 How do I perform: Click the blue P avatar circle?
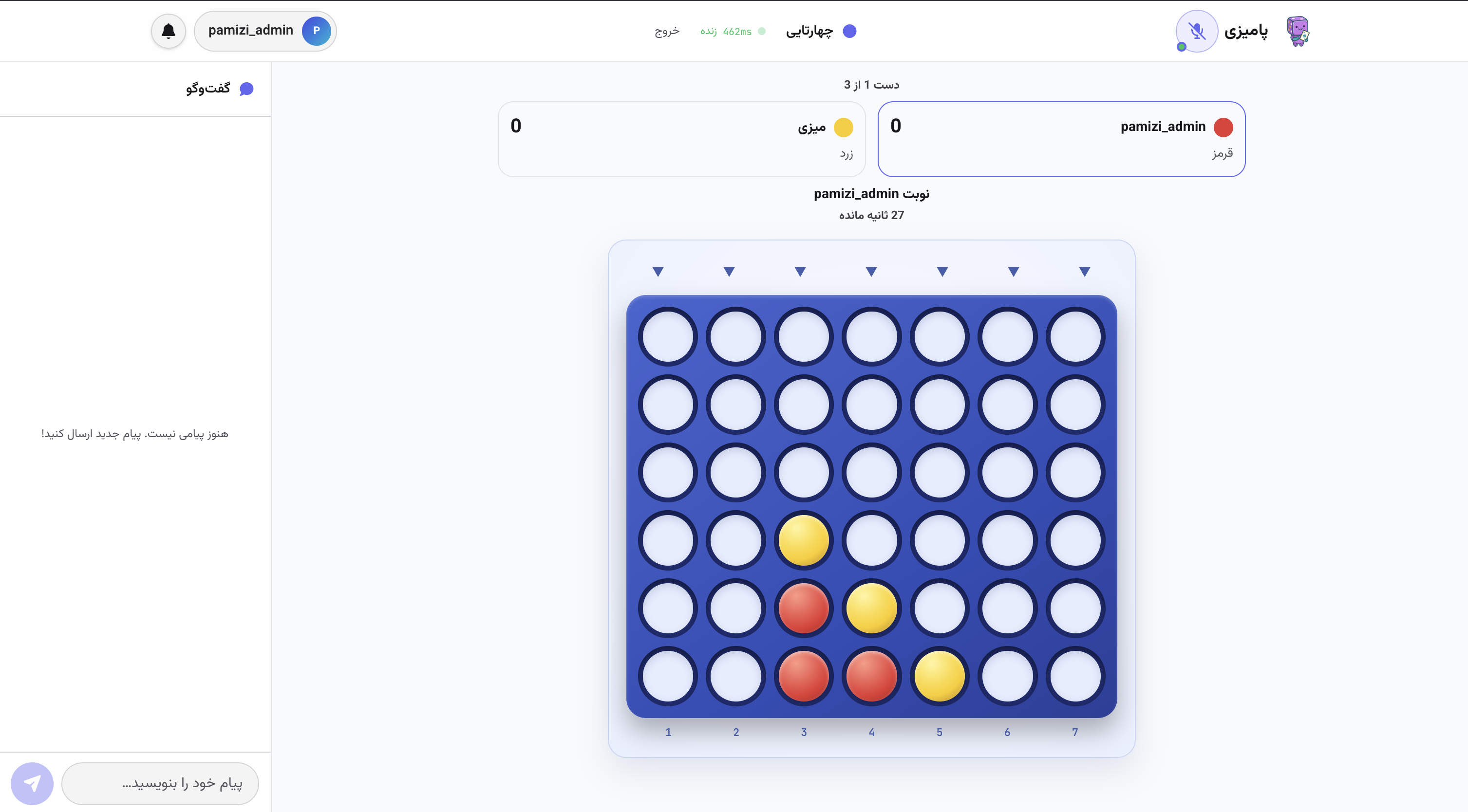click(x=316, y=31)
